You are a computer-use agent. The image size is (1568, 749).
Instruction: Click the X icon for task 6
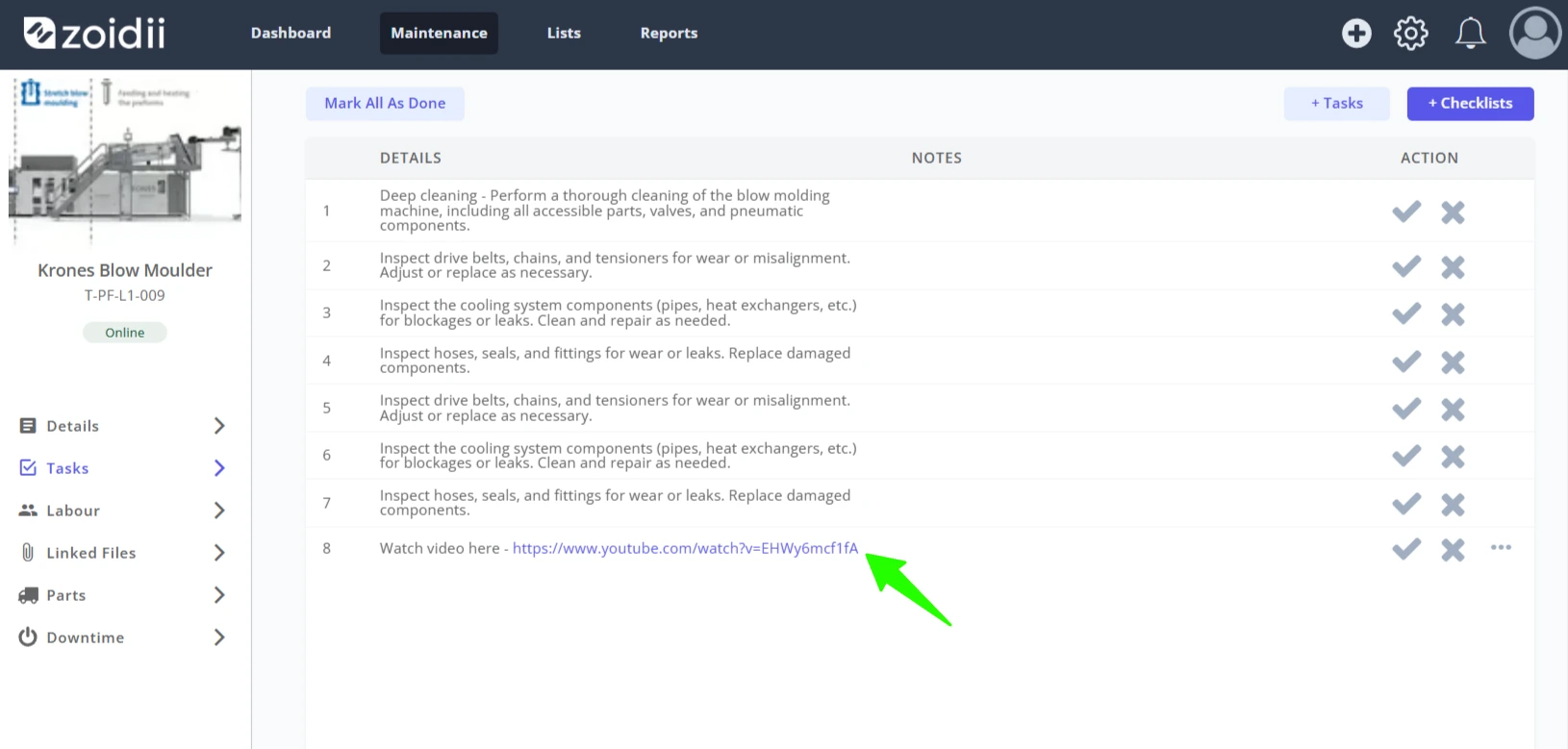coord(1453,457)
